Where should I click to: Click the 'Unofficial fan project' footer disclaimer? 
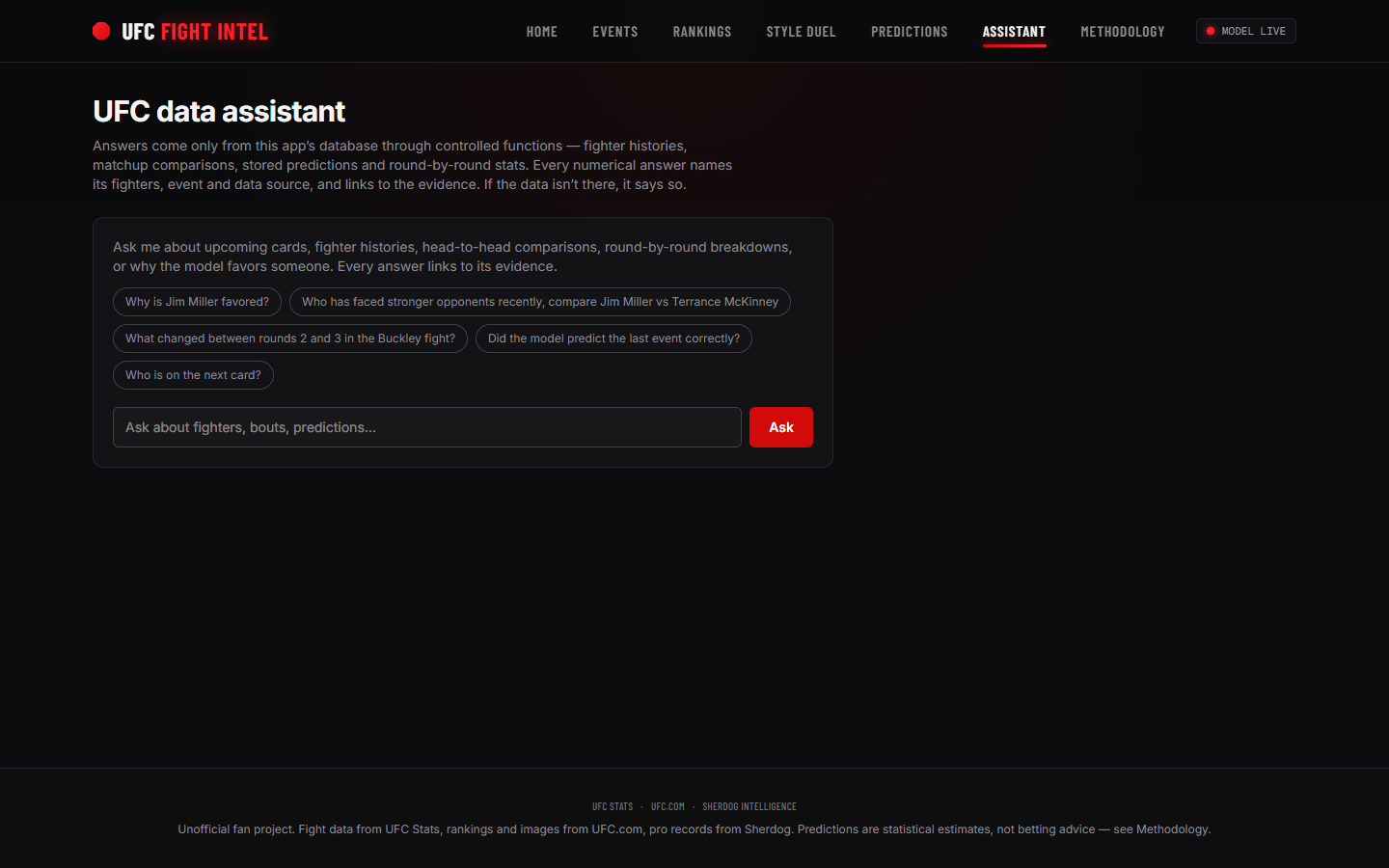694,829
